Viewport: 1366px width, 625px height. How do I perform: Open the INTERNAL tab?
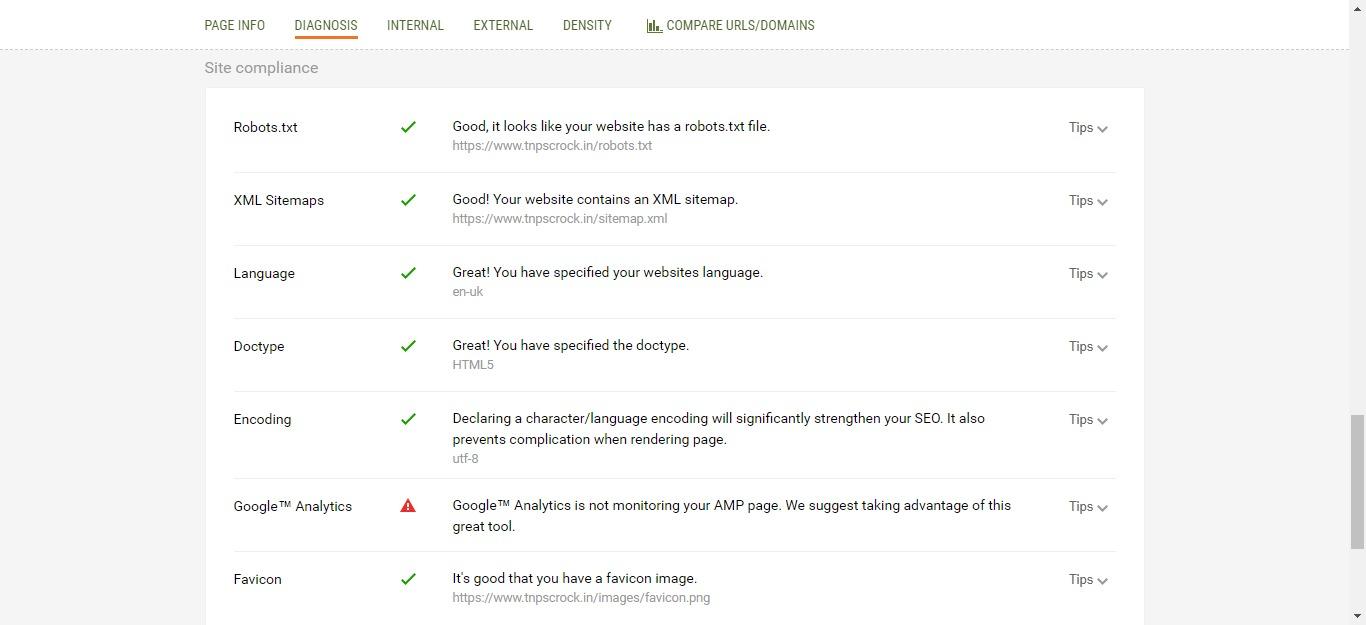[415, 25]
